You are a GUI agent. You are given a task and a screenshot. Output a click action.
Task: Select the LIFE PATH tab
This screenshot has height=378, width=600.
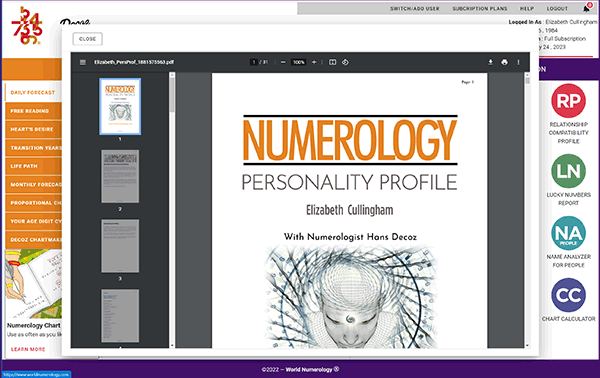(x=33, y=166)
